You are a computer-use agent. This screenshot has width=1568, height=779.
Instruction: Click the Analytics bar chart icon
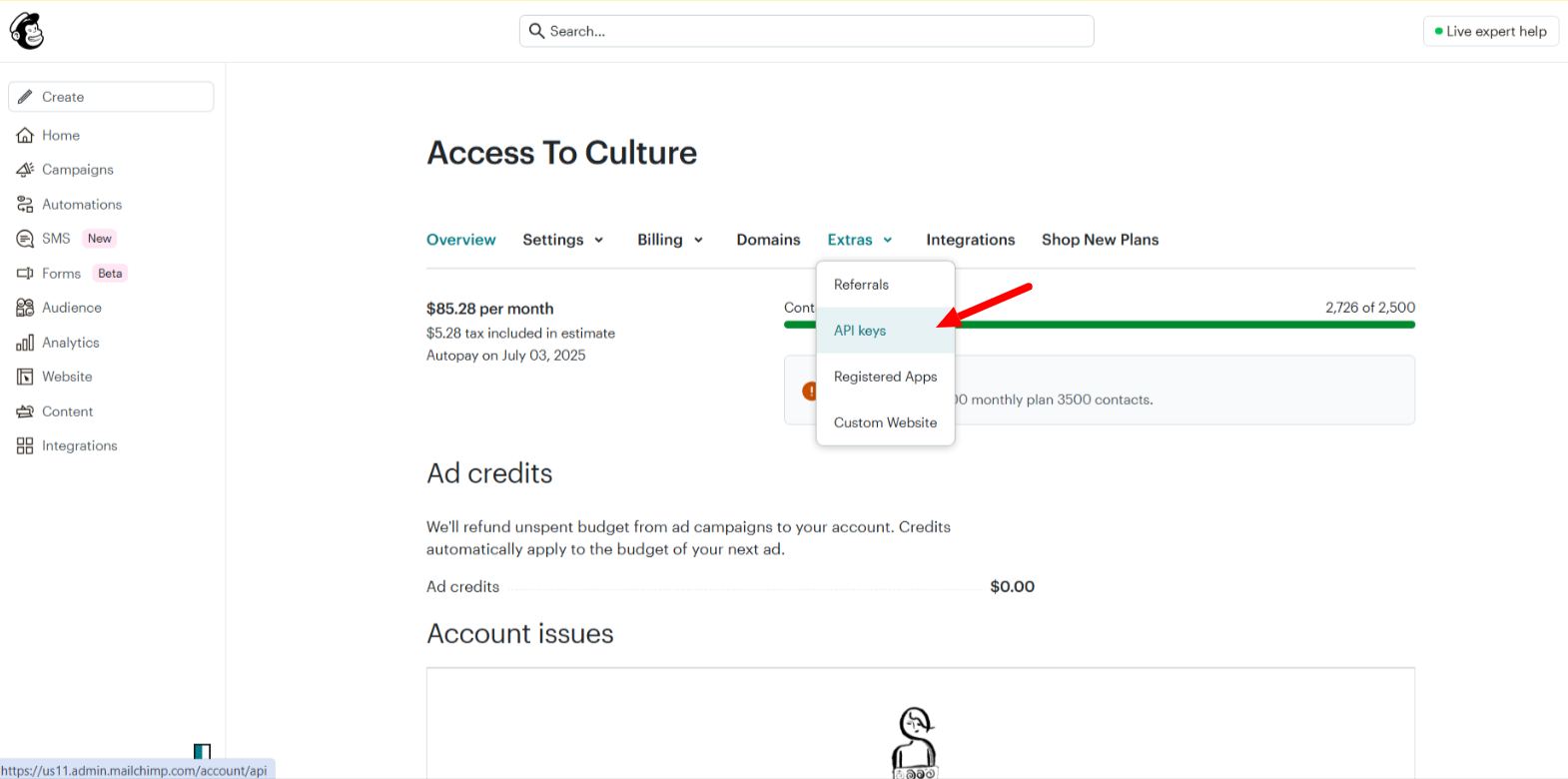click(x=25, y=343)
